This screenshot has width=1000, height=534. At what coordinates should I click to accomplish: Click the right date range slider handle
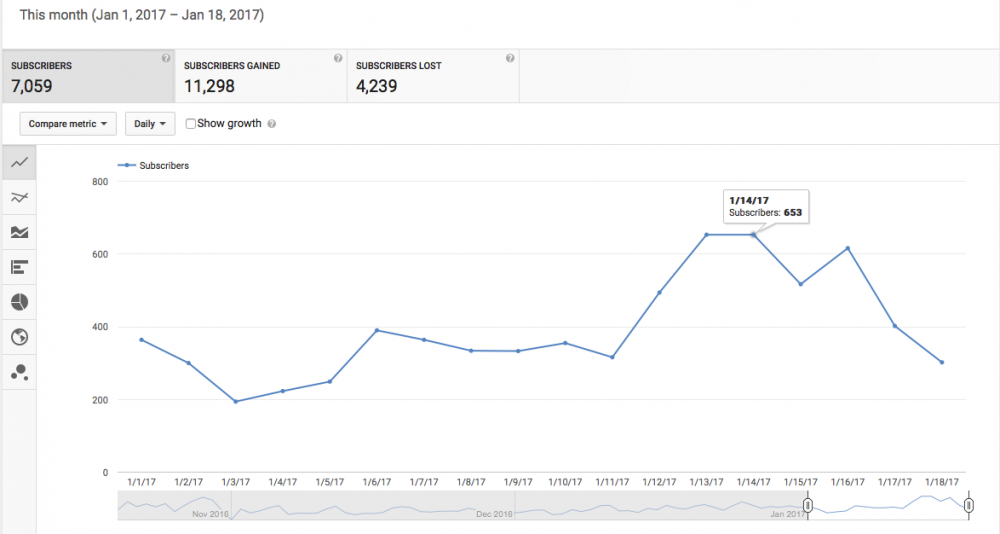click(968, 506)
